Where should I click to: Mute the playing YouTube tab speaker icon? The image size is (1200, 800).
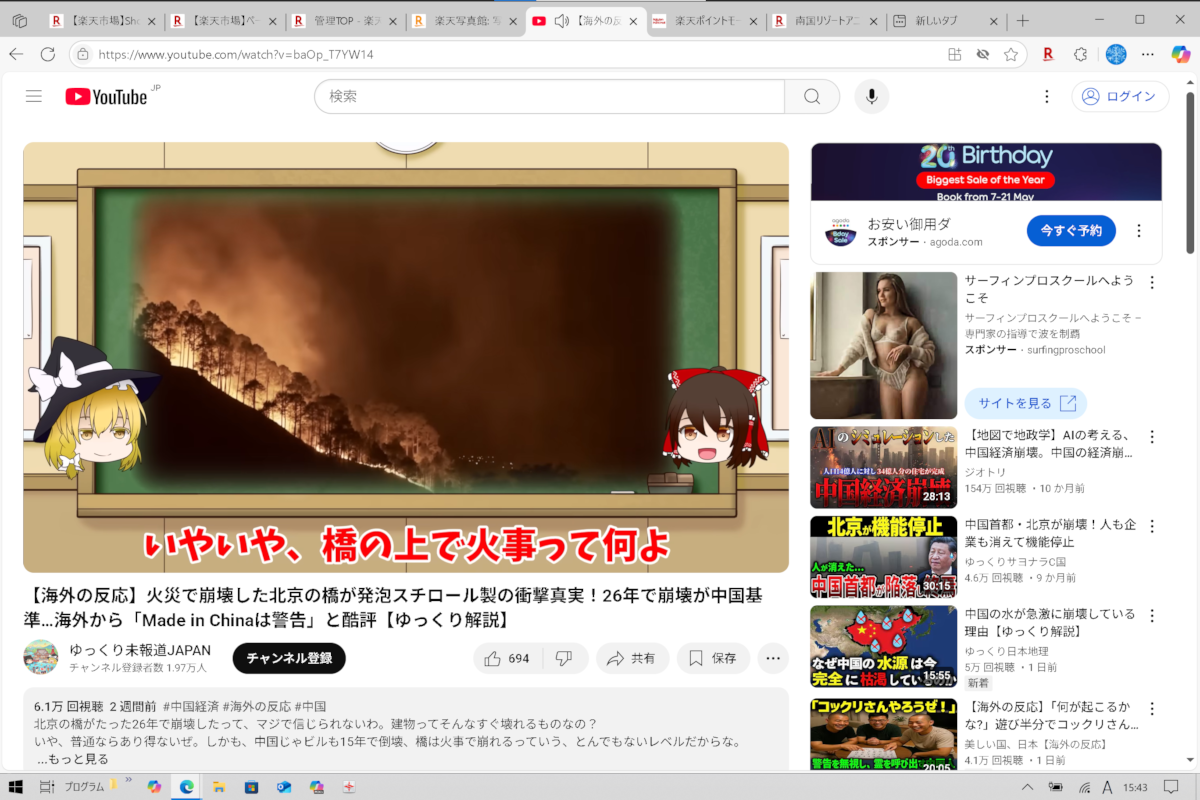click(x=561, y=20)
